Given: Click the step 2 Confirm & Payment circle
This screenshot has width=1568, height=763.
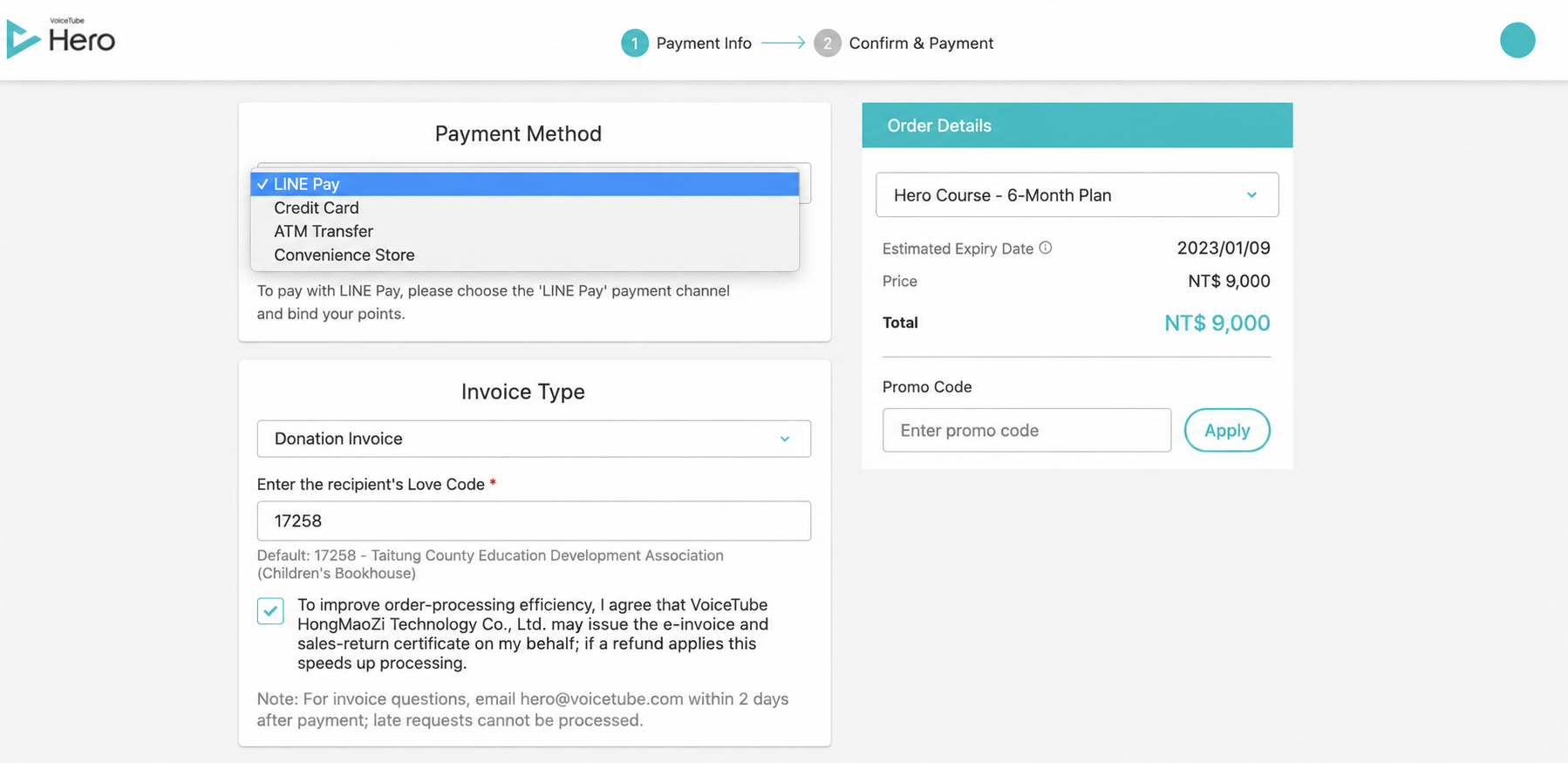Looking at the screenshot, I should pyautogui.click(x=828, y=43).
